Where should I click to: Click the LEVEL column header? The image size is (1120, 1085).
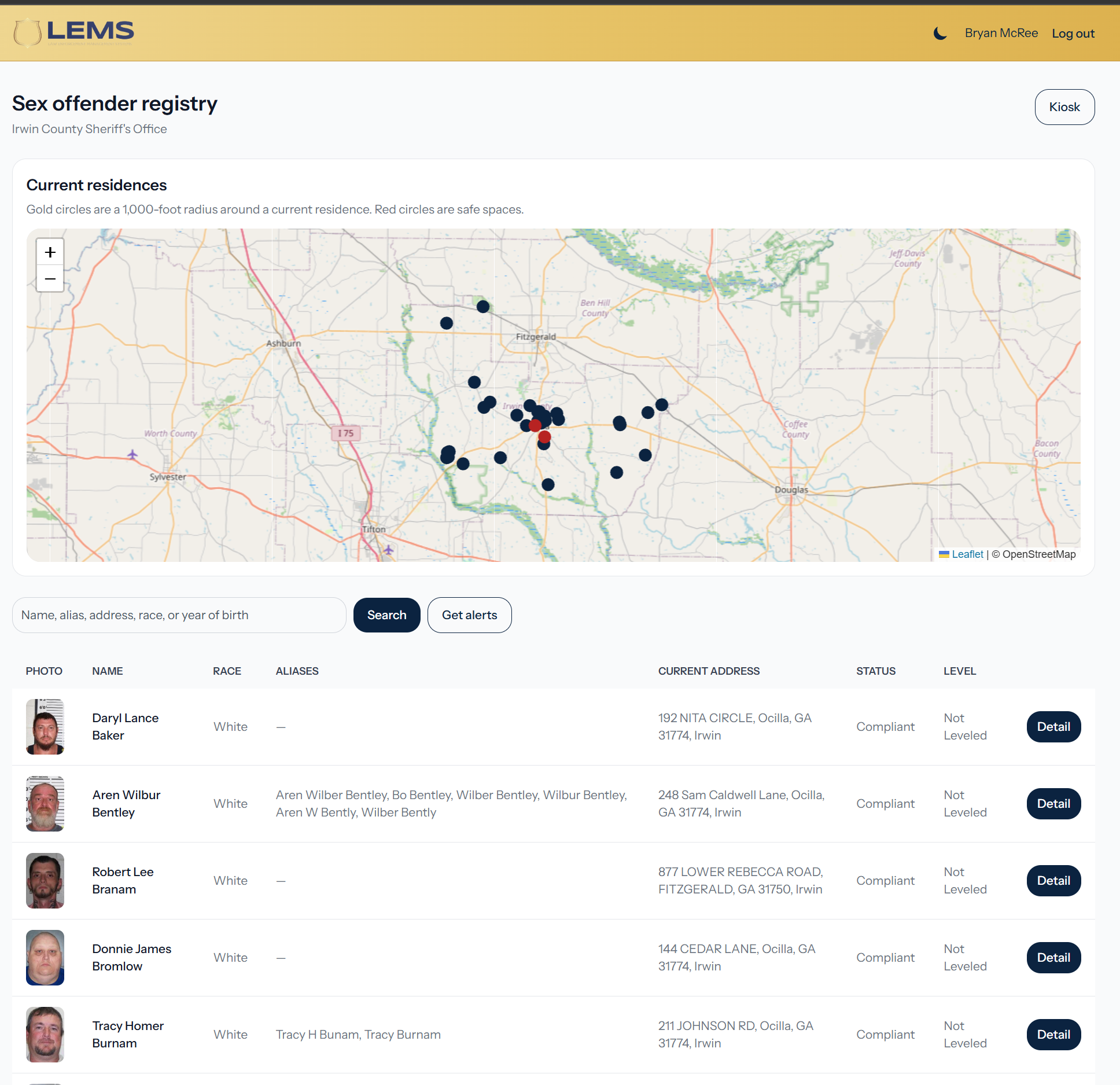click(960, 671)
